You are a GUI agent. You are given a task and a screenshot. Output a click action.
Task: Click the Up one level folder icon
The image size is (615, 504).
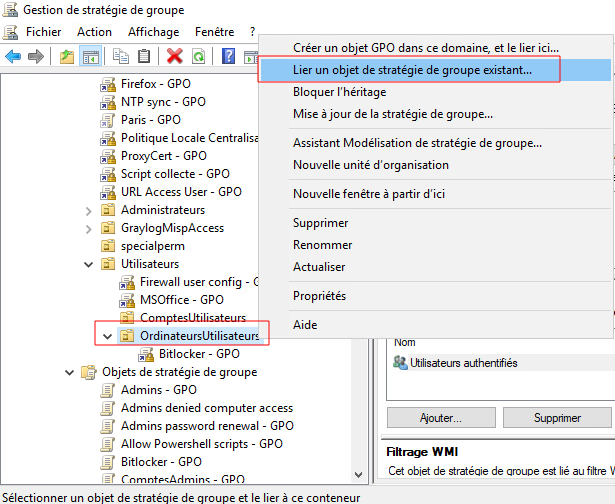point(66,56)
